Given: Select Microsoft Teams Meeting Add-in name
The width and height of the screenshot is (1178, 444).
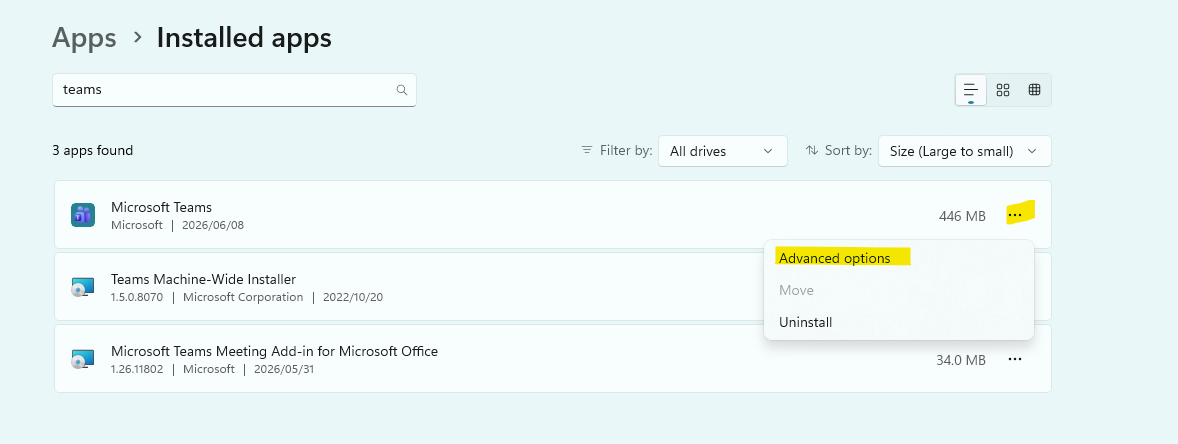Looking at the screenshot, I should [x=274, y=351].
